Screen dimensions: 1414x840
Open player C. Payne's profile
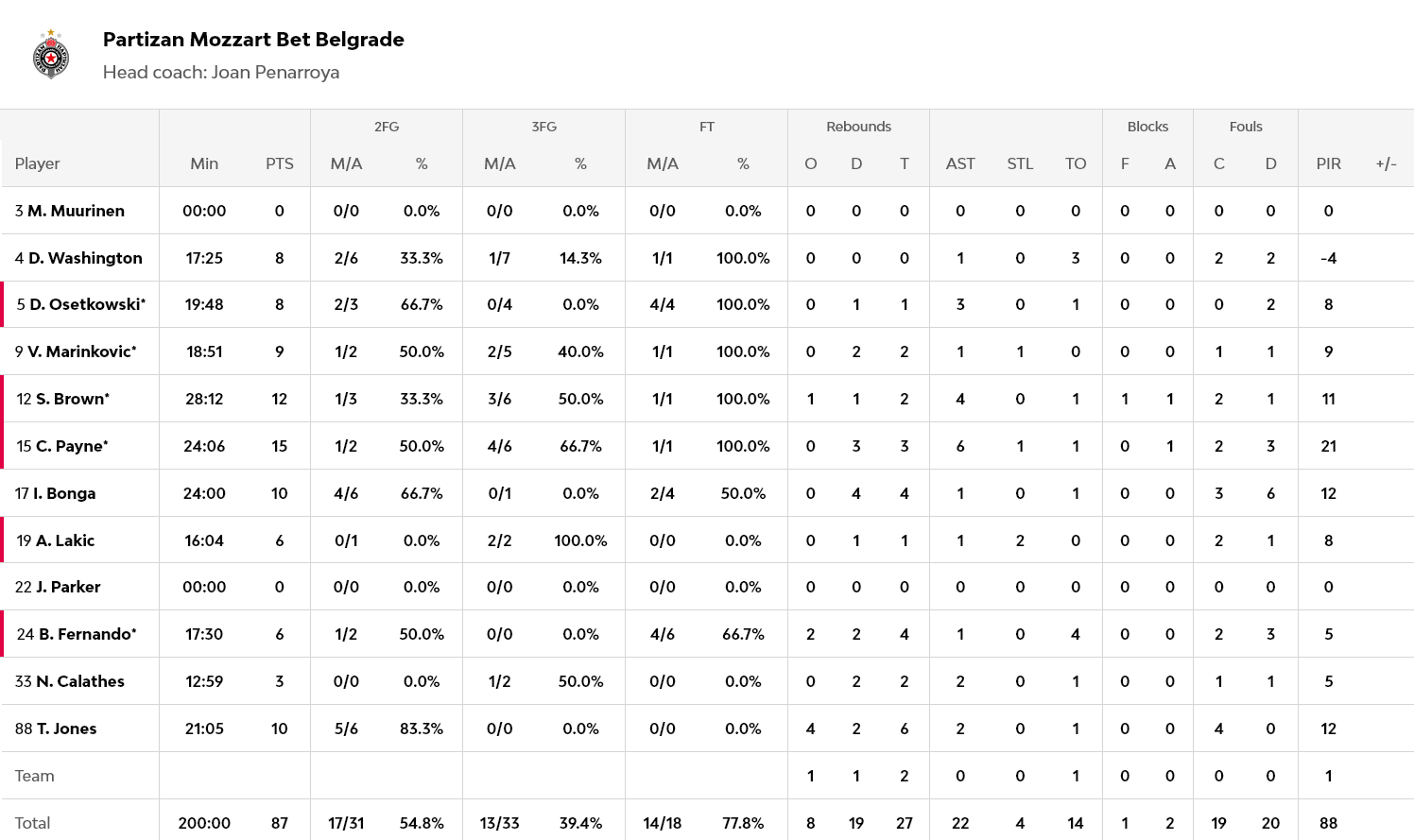coord(72,446)
